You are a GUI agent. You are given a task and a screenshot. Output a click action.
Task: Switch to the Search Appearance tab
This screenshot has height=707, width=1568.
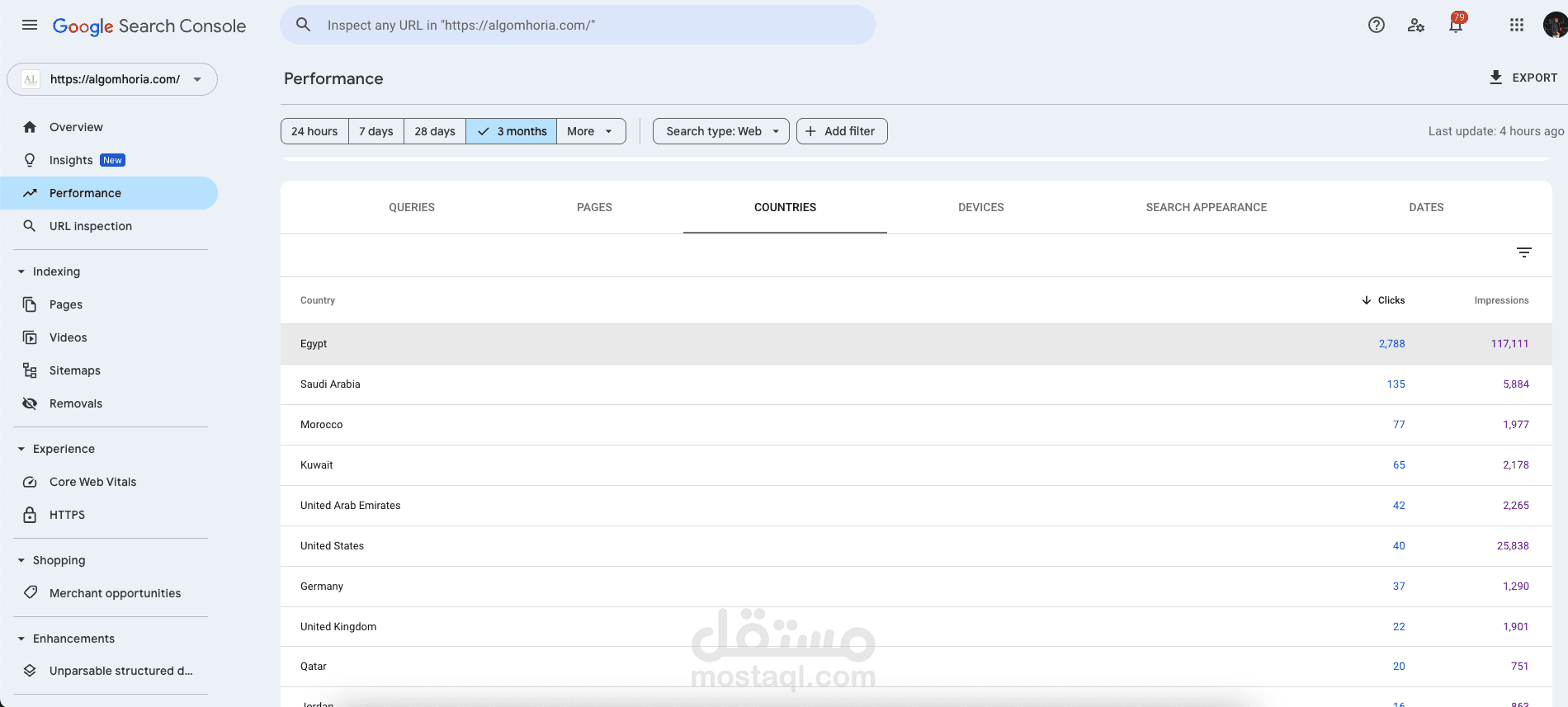(x=1207, y=207)
